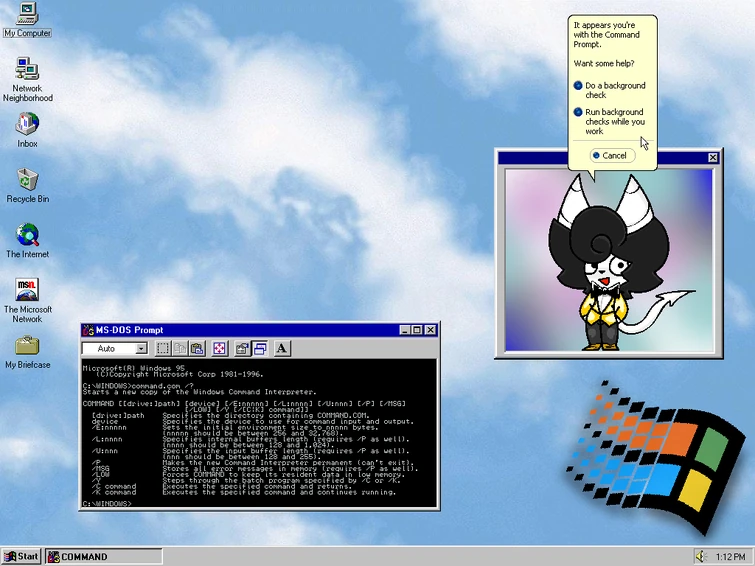Image resolution: width=755 pixels, height=566 pixels.
Task: Click the MS-DOS Prompt title bar text
Action: (x=130, y=330)
